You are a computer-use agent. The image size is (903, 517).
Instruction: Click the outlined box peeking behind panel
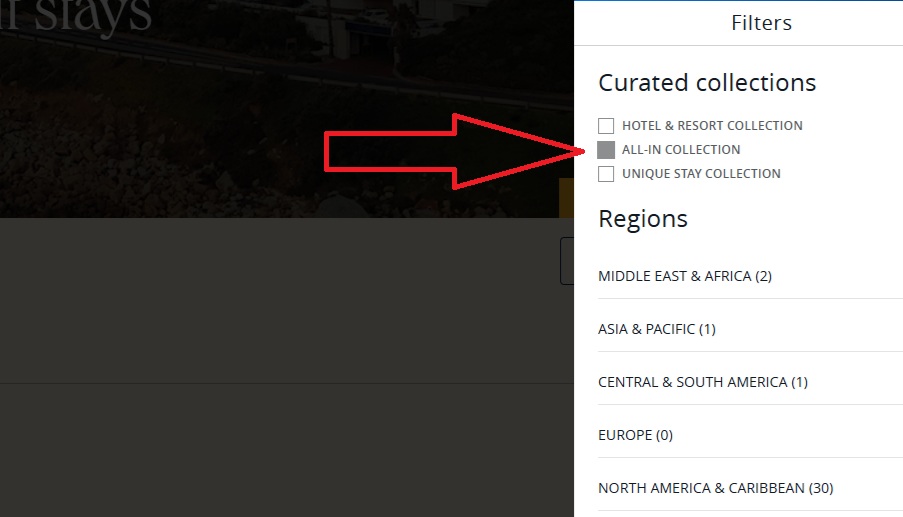pos(567,261)
